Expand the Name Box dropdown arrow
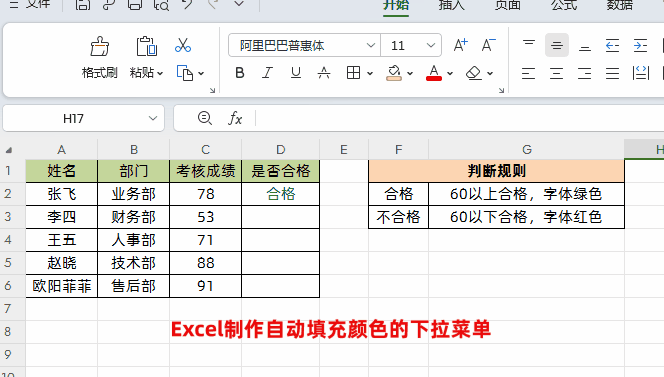Screen dimensions: 664x377 [153, 118]
